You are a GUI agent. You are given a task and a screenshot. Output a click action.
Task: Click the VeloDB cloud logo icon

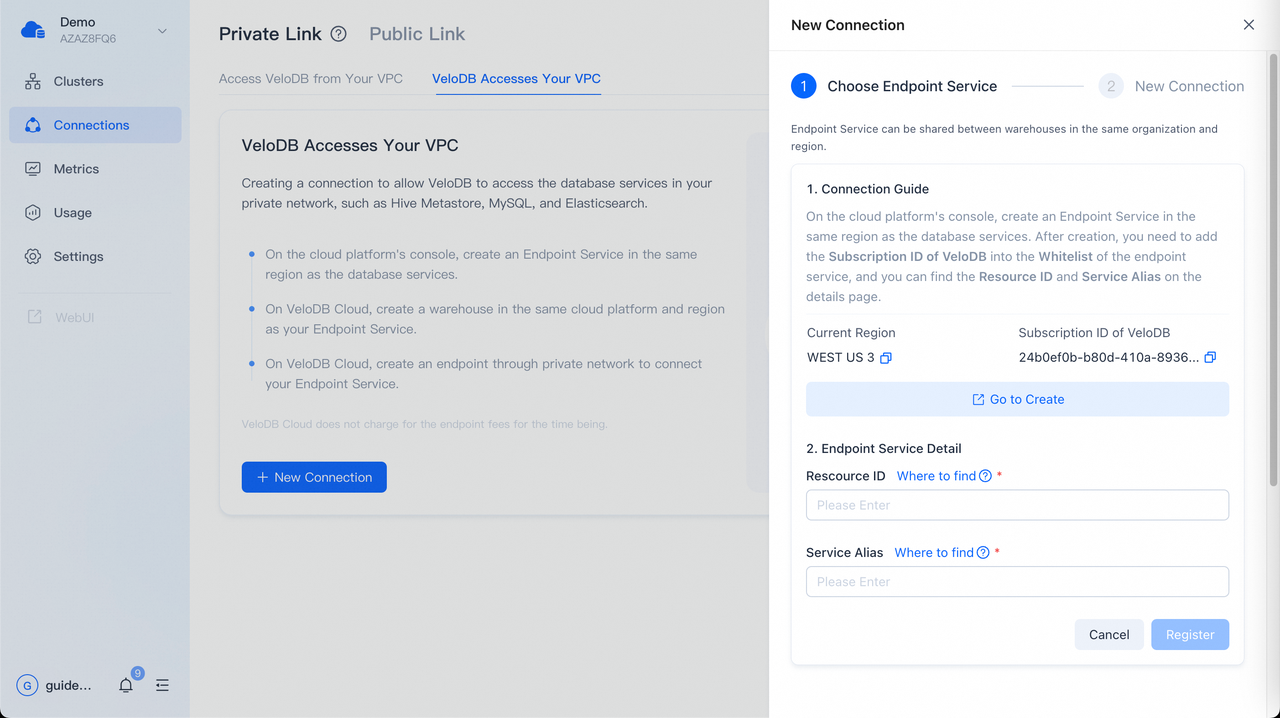pos(33,30)
